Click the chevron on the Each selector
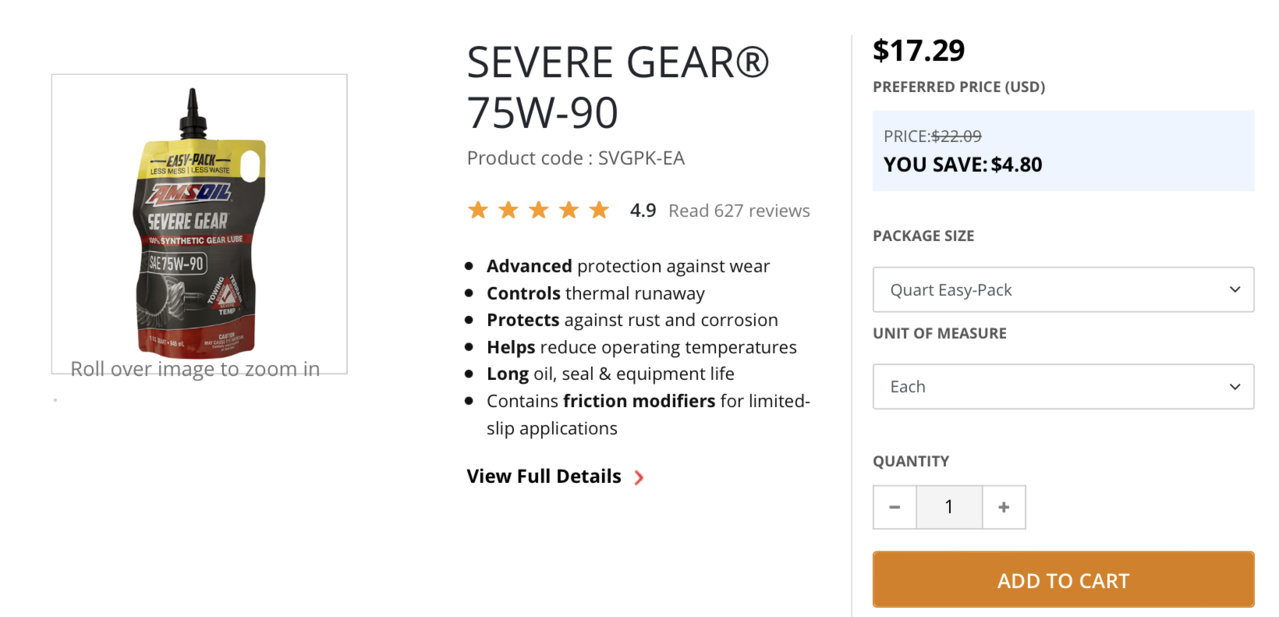This screenshot has height=617, width=1279. click(1234, 387)
